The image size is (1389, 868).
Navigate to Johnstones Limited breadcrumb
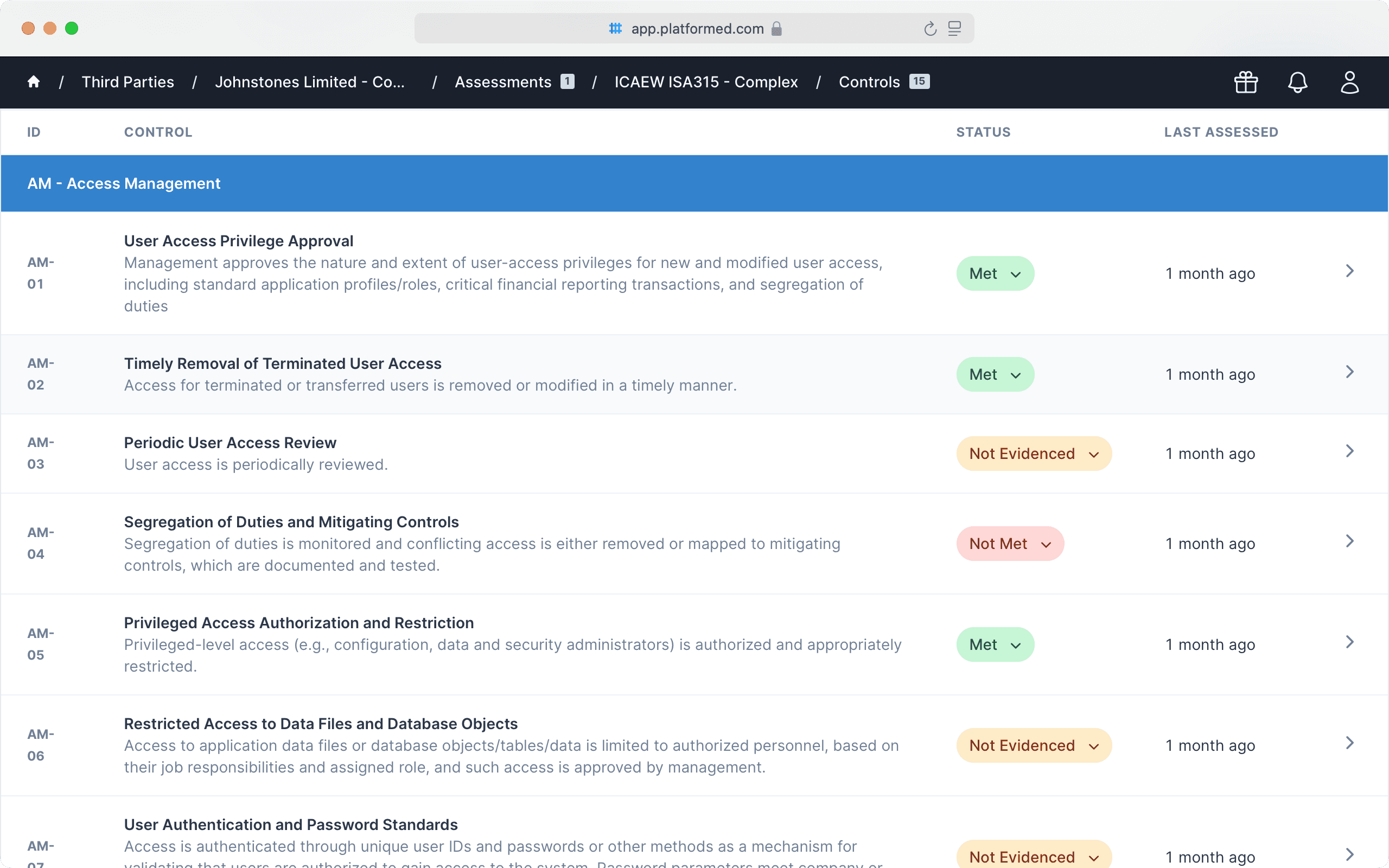coord(310,82)
